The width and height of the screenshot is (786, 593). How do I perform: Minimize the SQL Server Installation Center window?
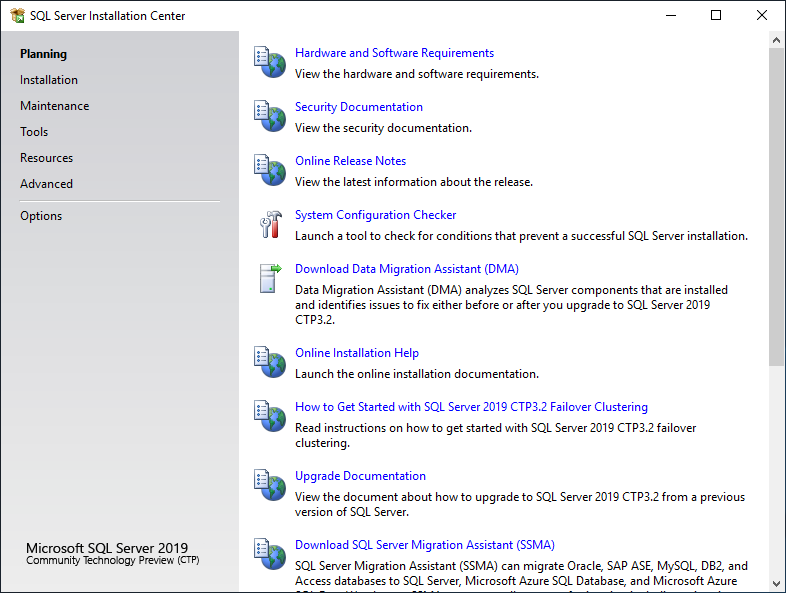point(671,16)
